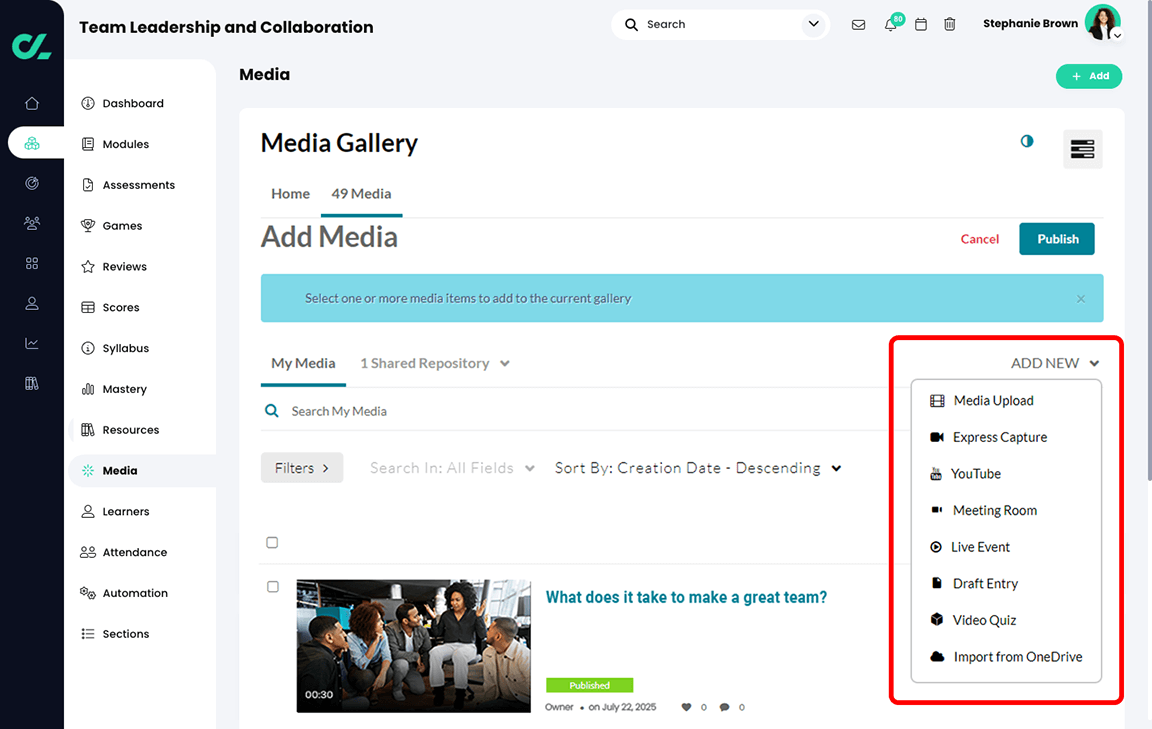Open notifications bell with badge 80
Image resolution: width=1152 pixels, height=729 pixels.
click(890, 25)
